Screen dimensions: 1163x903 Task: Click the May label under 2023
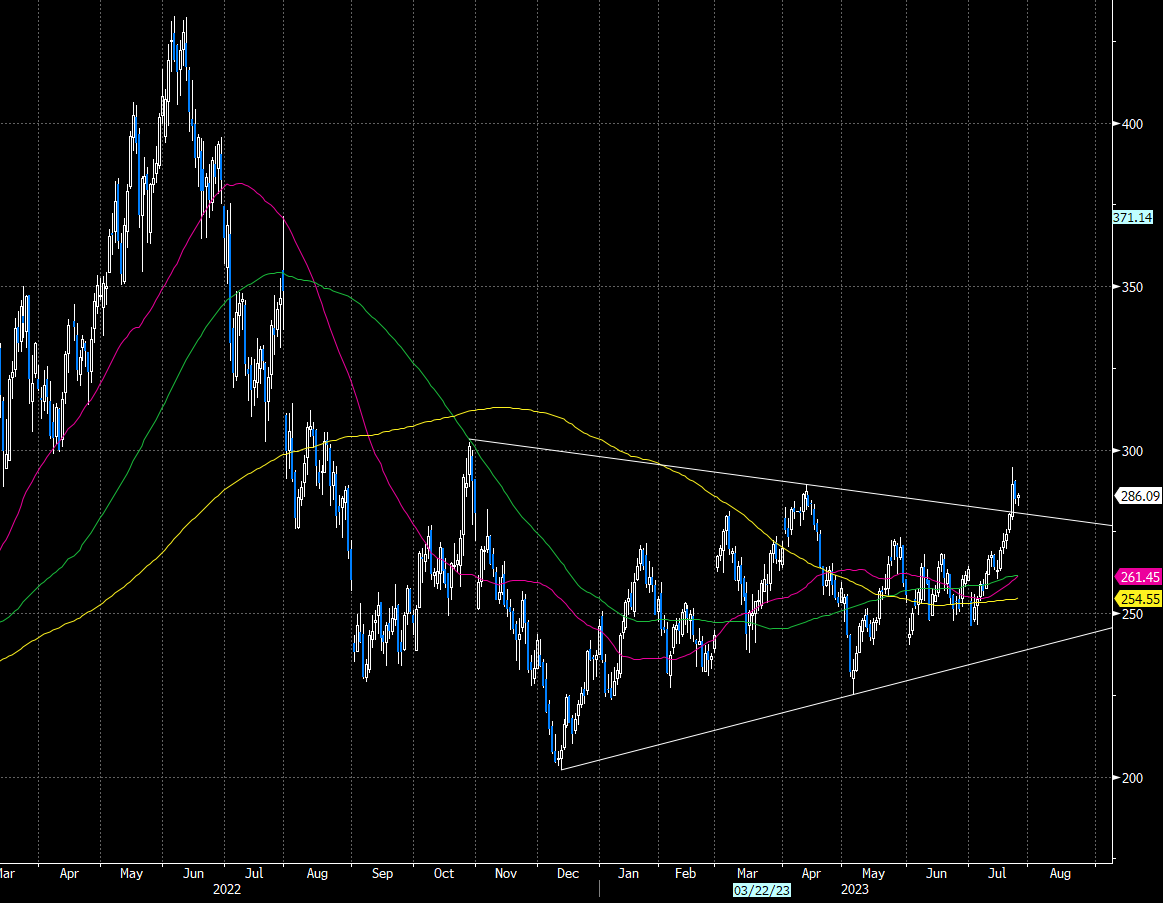coord(873,873)
